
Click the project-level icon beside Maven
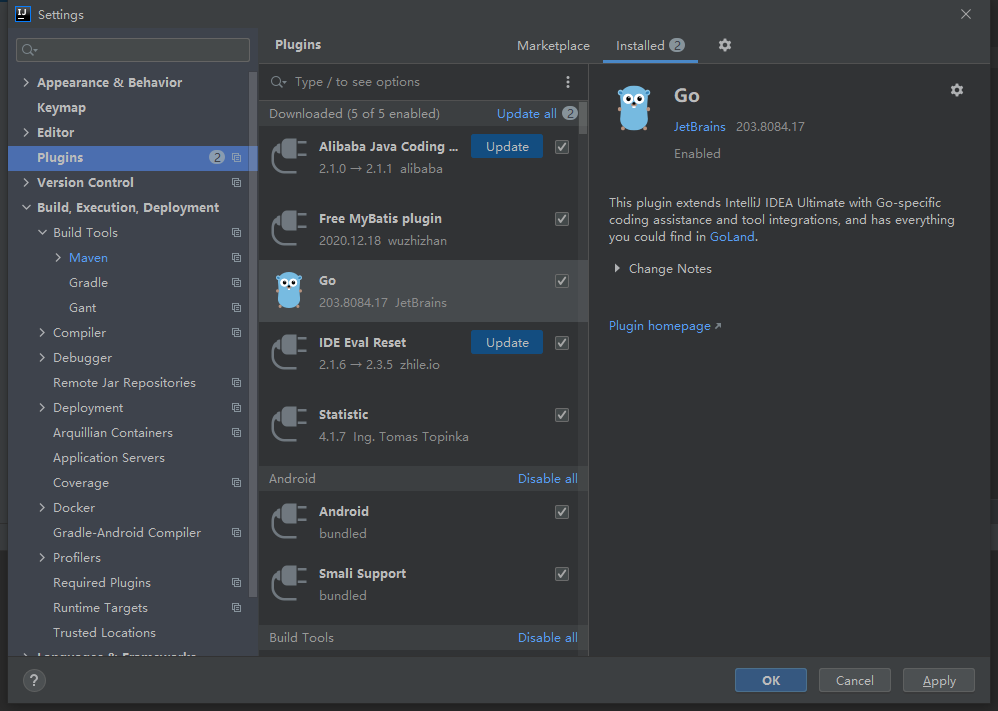pyautogui.click(x=237, y=257)
